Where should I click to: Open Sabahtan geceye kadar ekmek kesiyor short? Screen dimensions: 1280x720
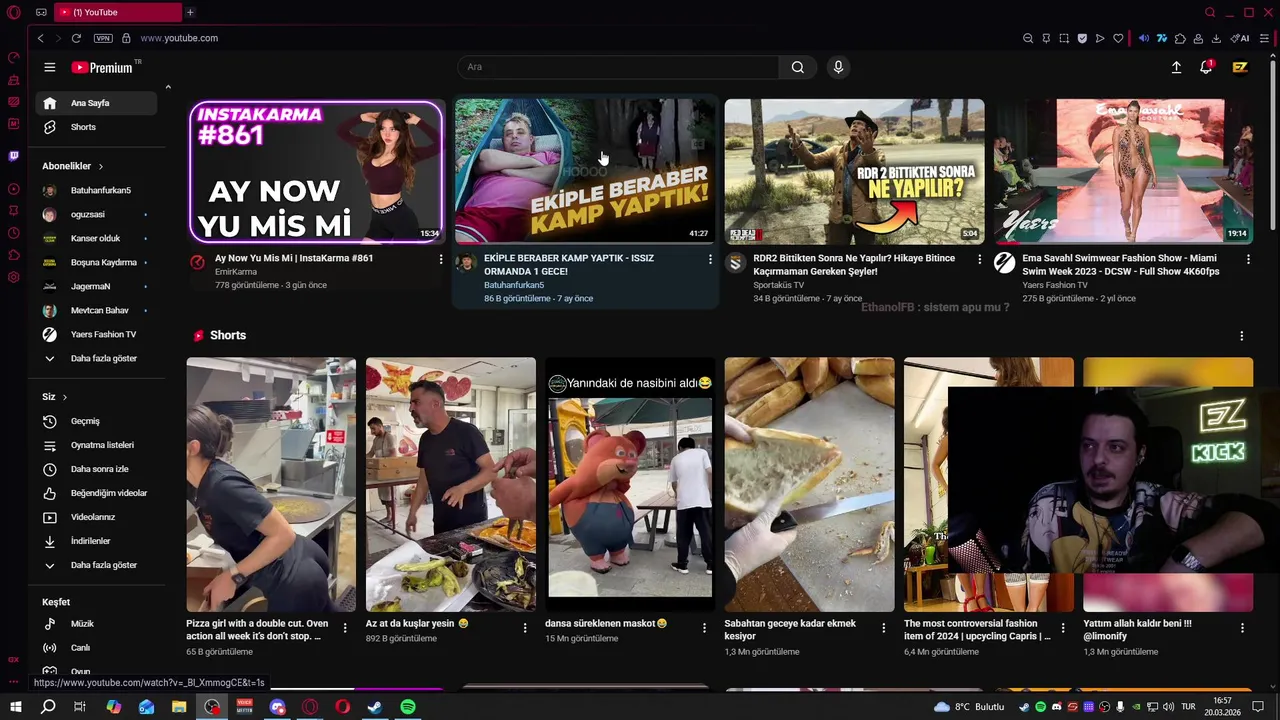pyautogui.click(x=809, y=485)
